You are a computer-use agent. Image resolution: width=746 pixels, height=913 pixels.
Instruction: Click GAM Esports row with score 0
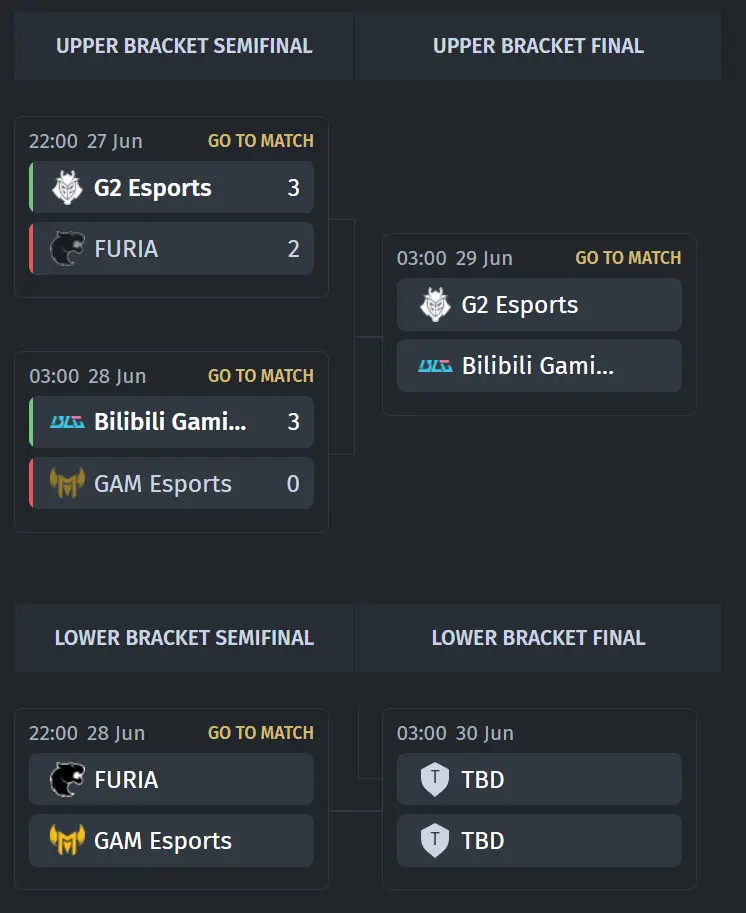click(171, 483)
